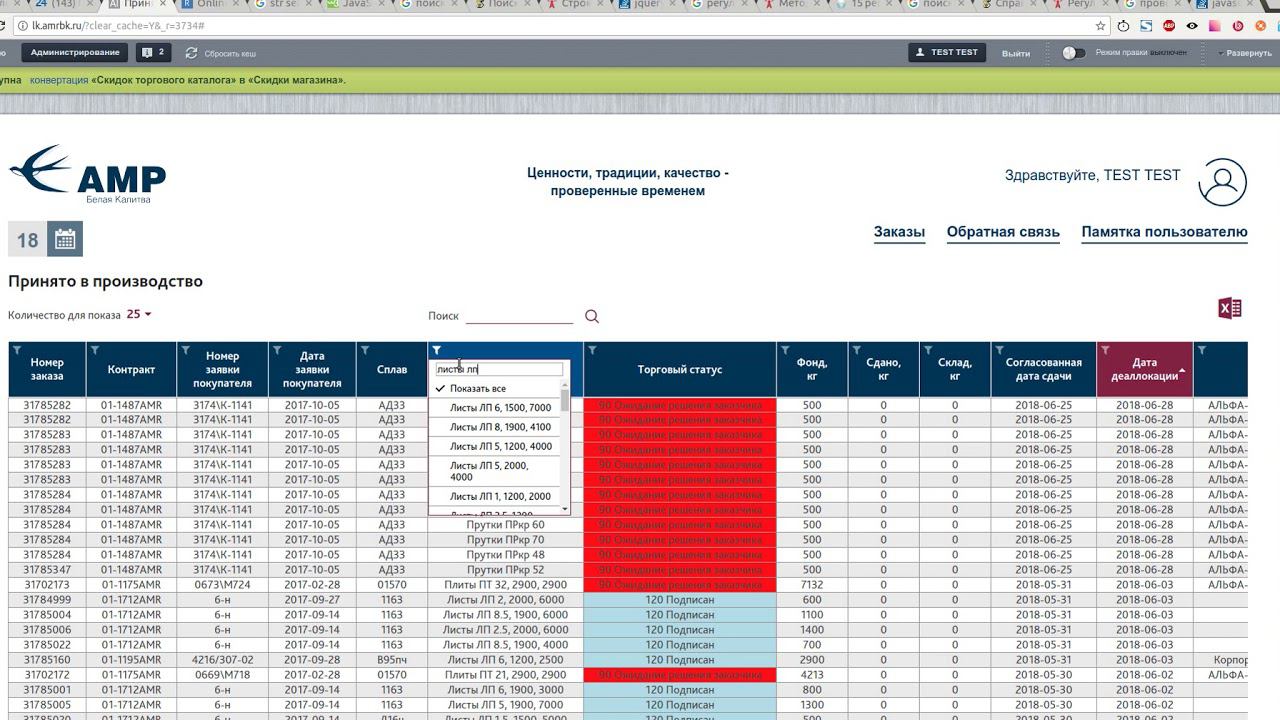Click filter icon on Номер заказа column
The image size is (1280, 720).
[x=15, y=350]
